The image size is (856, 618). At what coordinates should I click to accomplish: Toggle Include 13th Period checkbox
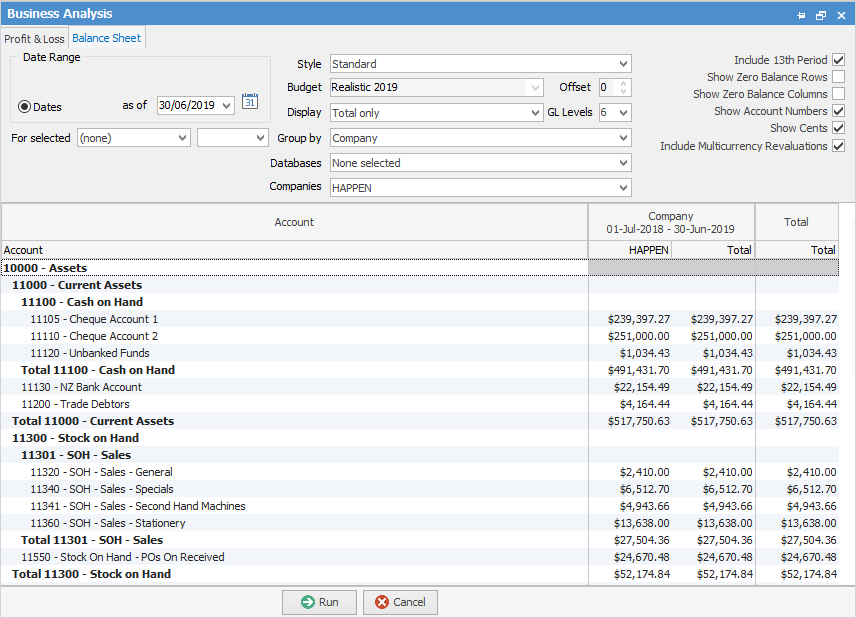[838, 60]
